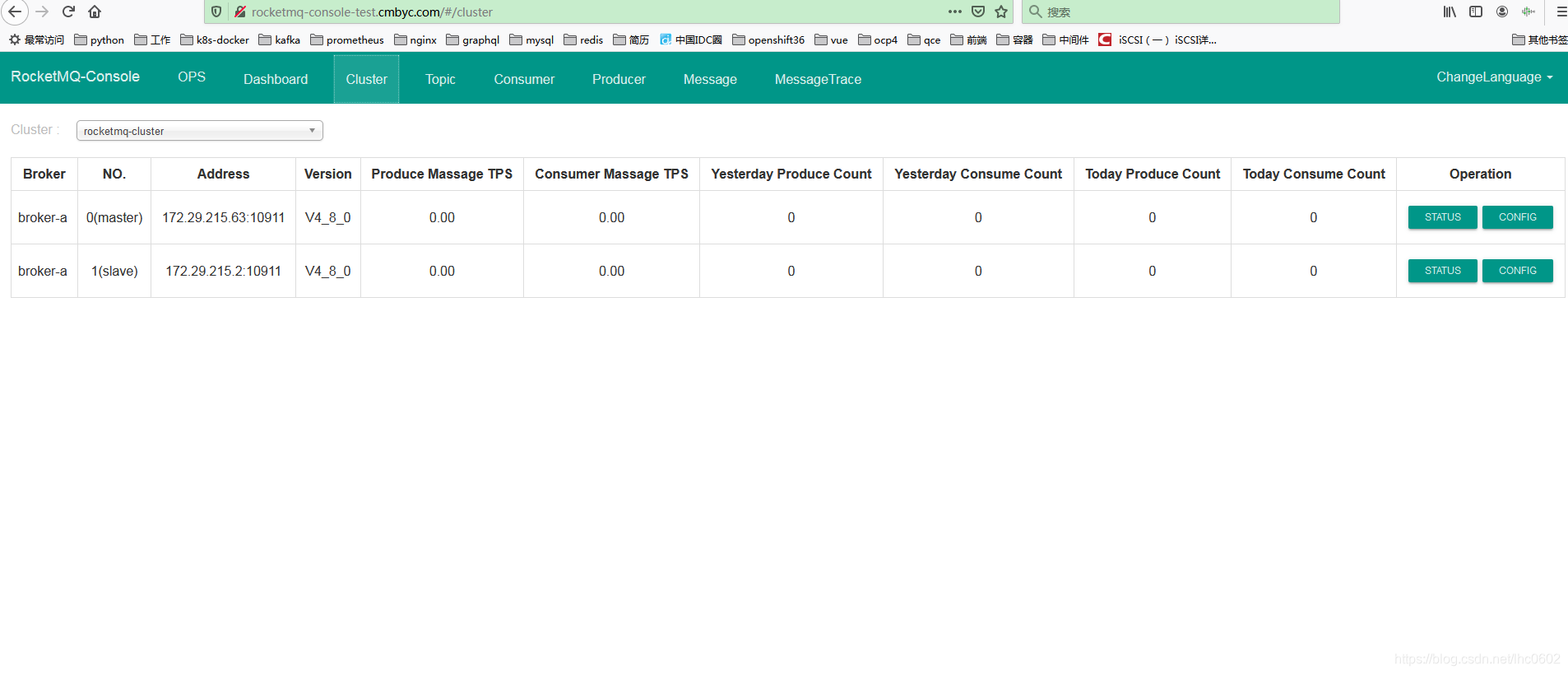
Task: Open the 容器 bookmarks folder
Action: point(1014,40)
